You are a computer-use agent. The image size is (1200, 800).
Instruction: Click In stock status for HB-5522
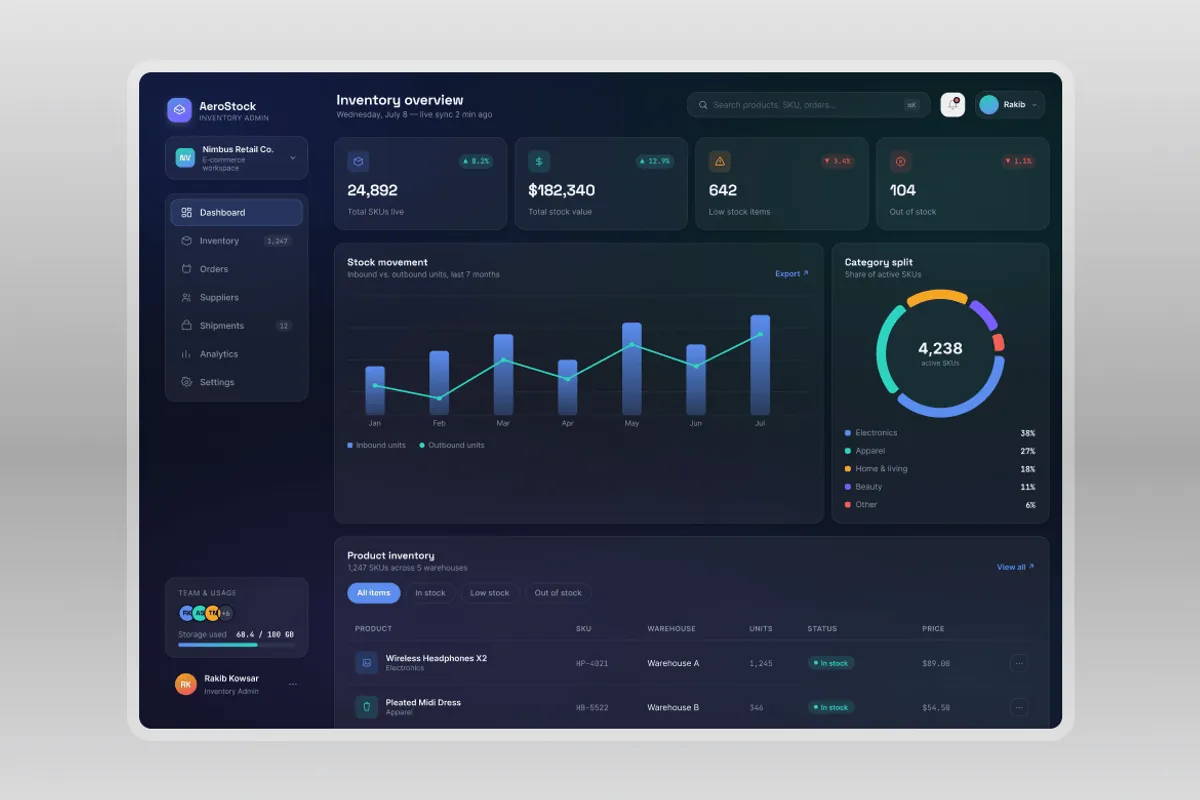tap(831, 707)
